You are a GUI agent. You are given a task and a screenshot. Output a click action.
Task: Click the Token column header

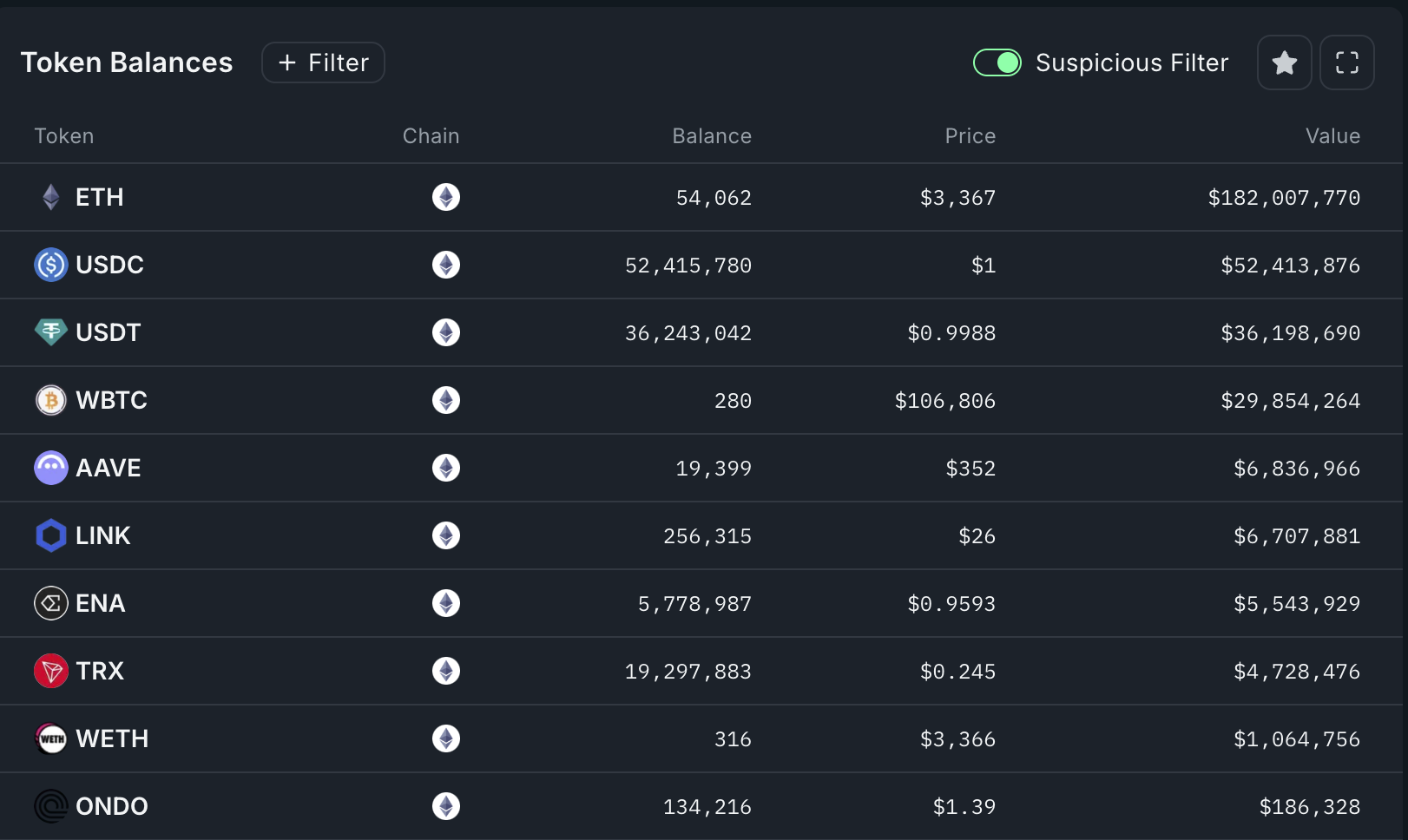click(64, 136)
